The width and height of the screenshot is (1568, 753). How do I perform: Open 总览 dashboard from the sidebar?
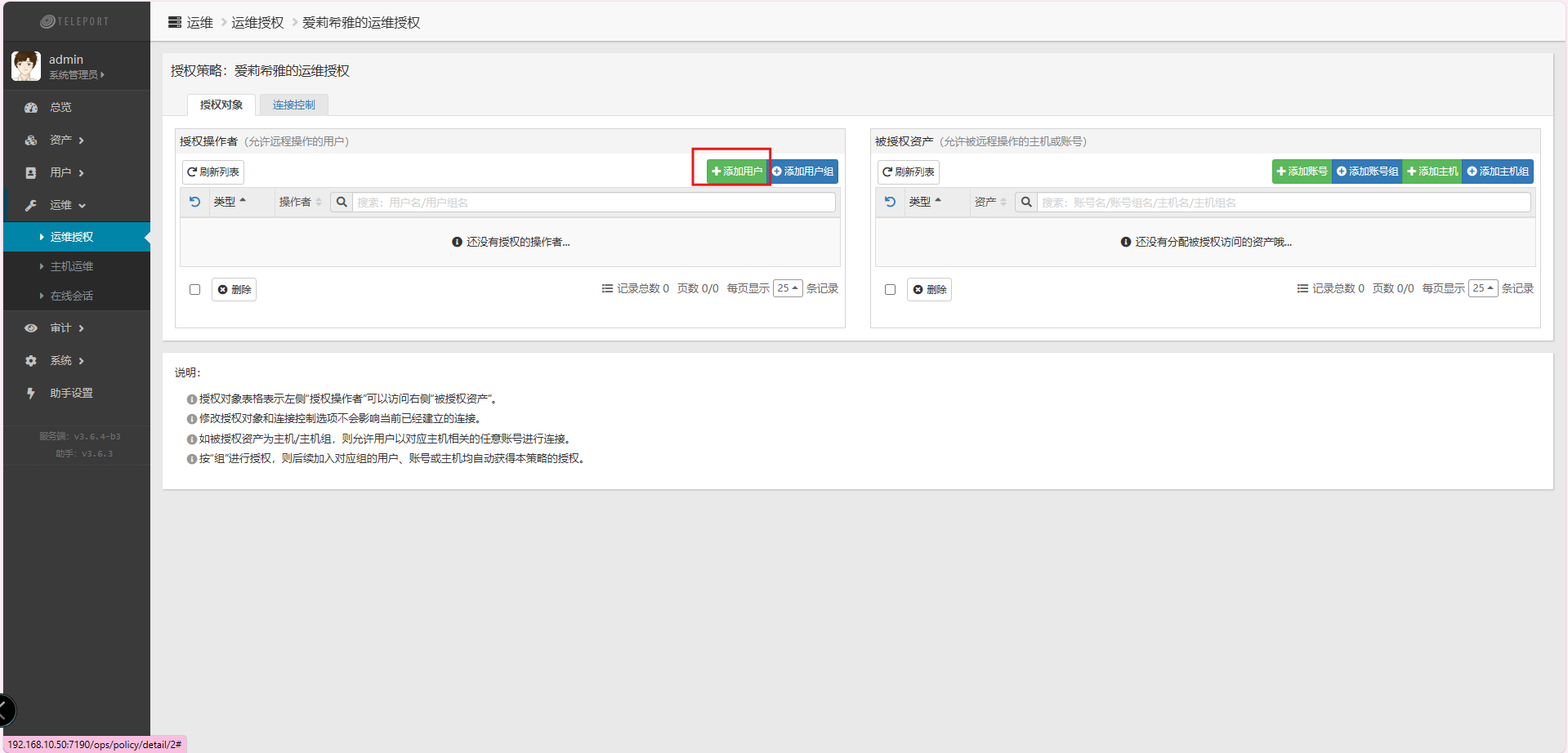click(60, 107)
